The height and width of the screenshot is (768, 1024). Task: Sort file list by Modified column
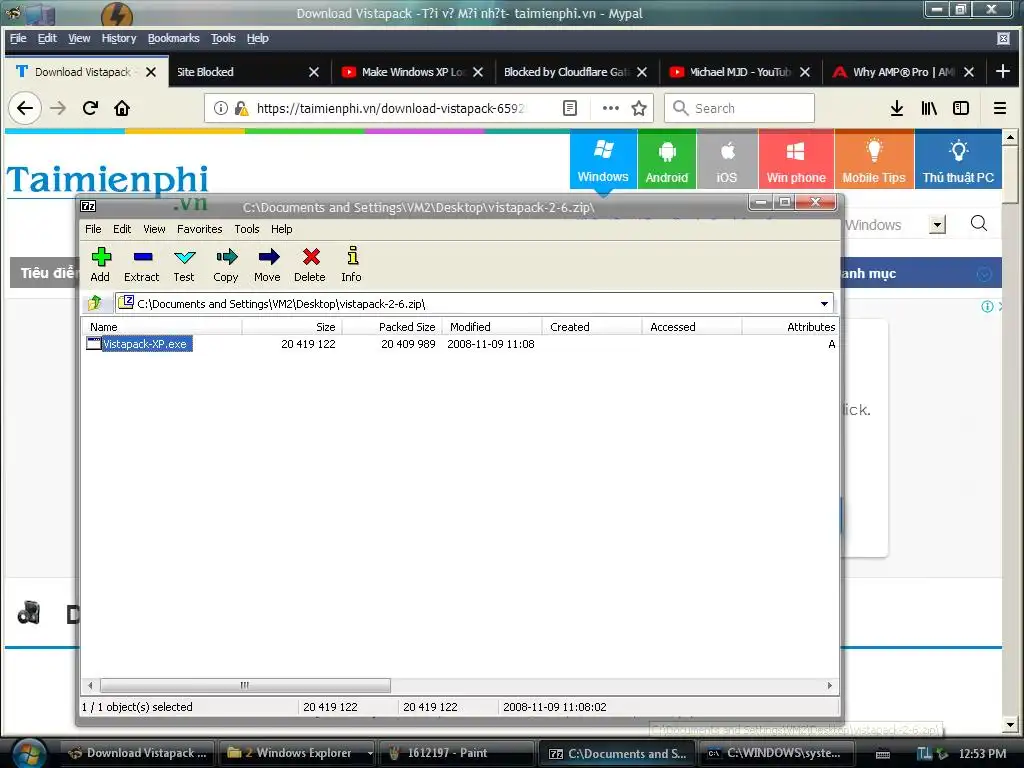[492, 327]
